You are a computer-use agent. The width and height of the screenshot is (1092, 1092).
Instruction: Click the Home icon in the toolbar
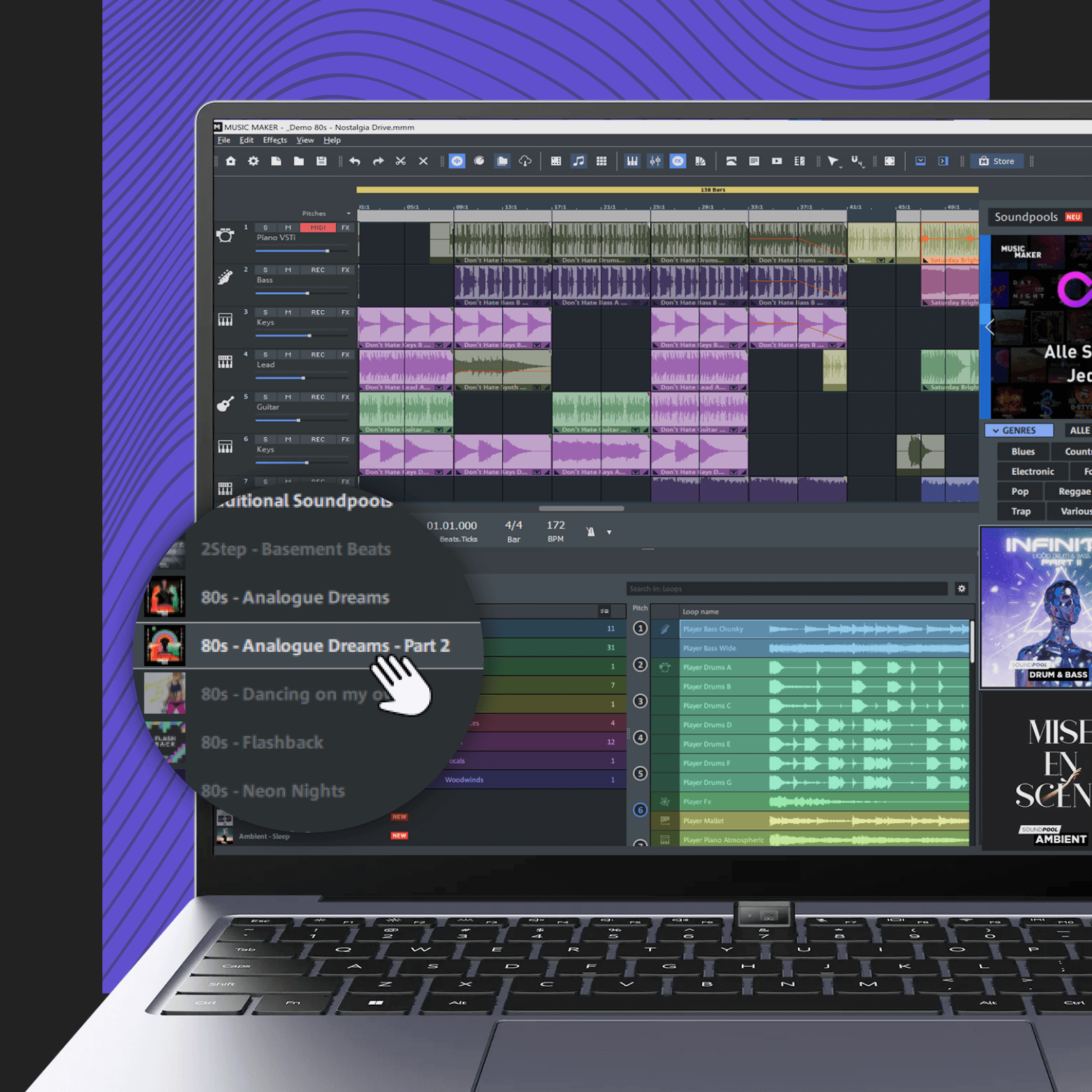[231, 161]
